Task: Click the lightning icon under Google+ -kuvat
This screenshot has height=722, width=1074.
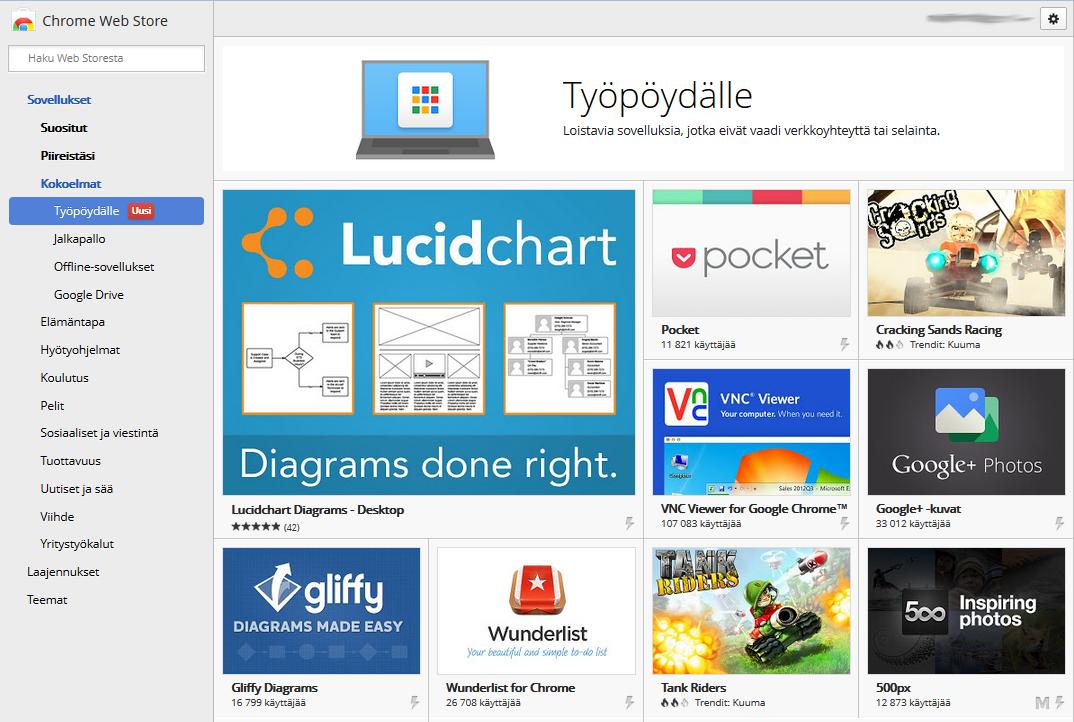Action: coord(1059,523)
